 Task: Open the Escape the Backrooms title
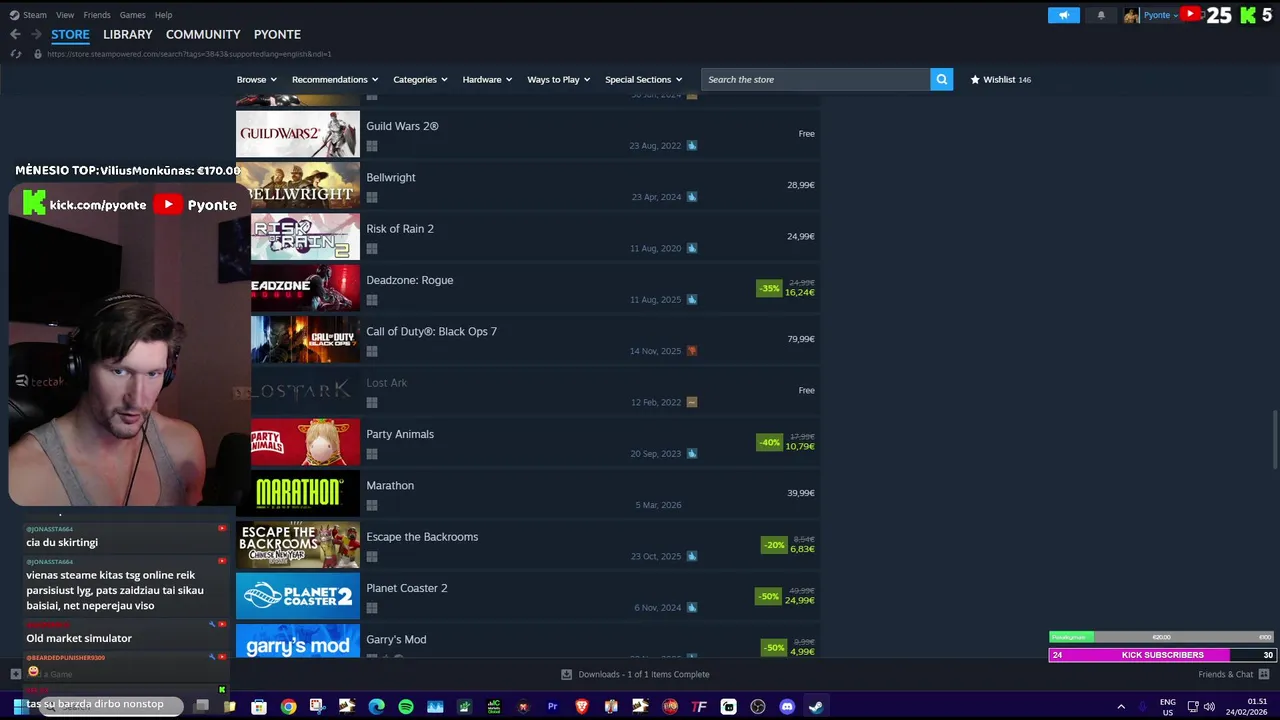422,537
